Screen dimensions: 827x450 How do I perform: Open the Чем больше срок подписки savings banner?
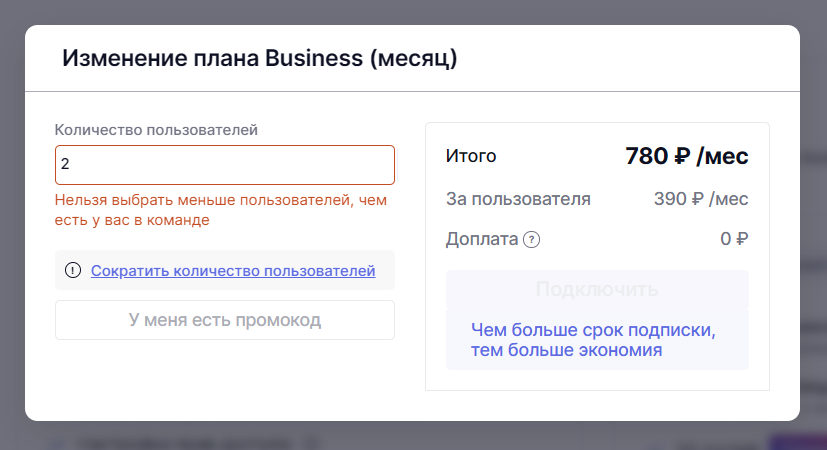[x=597, y=340]
